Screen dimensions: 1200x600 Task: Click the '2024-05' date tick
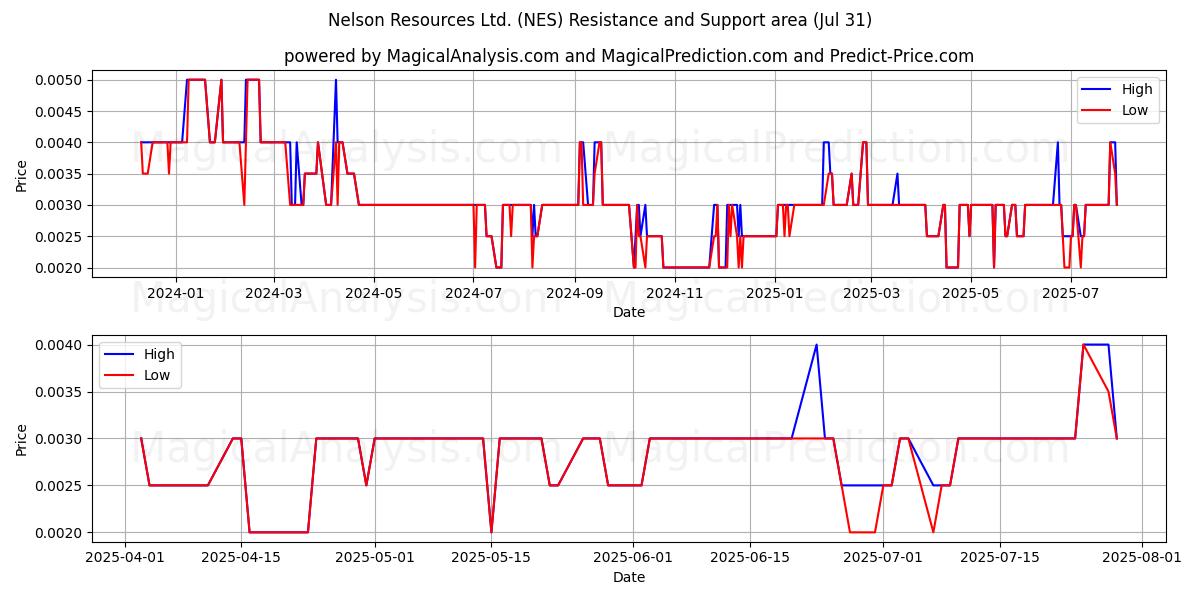point(374,293)
